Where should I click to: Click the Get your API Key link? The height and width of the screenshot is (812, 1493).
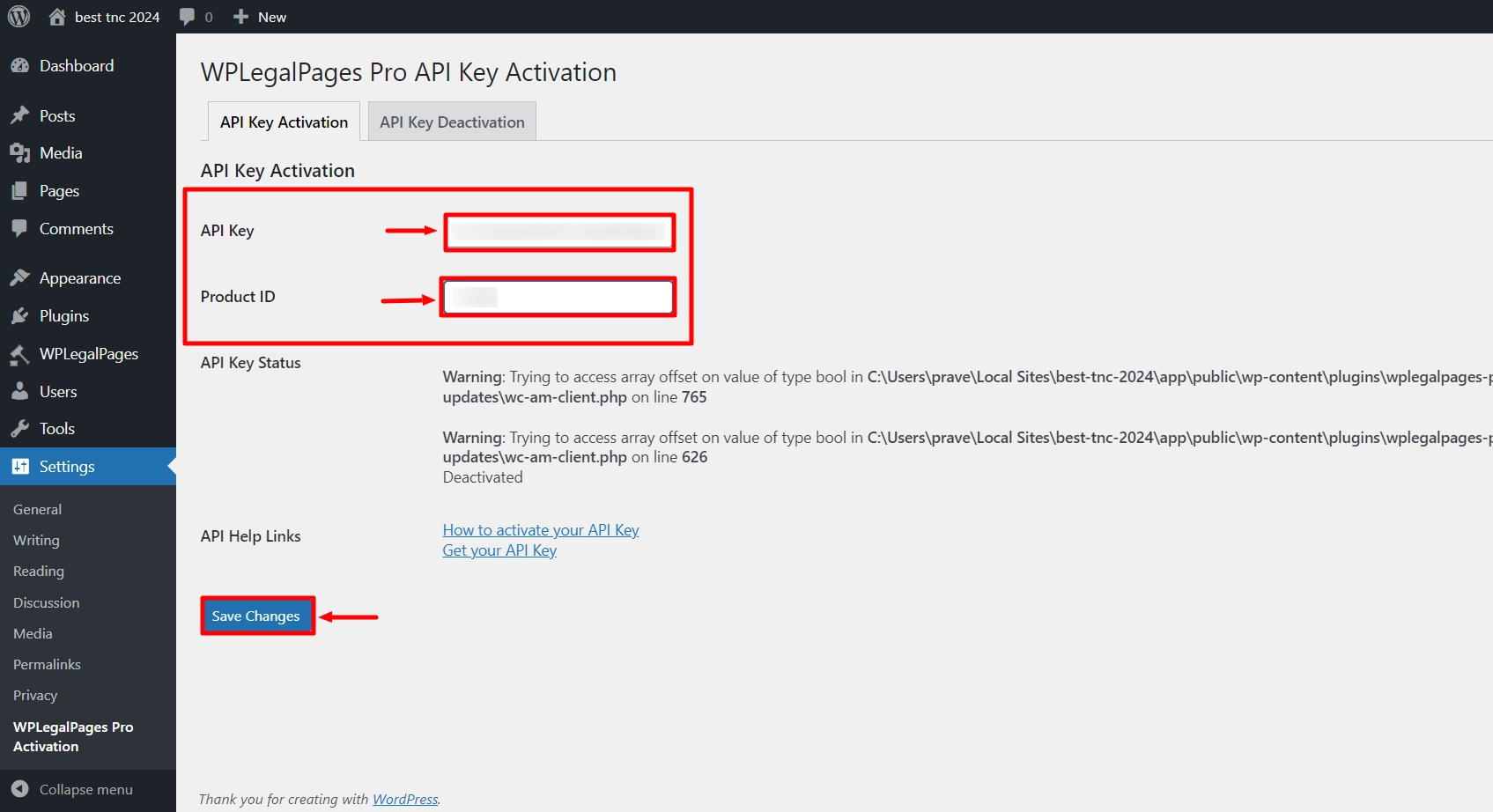pos(499,550)
